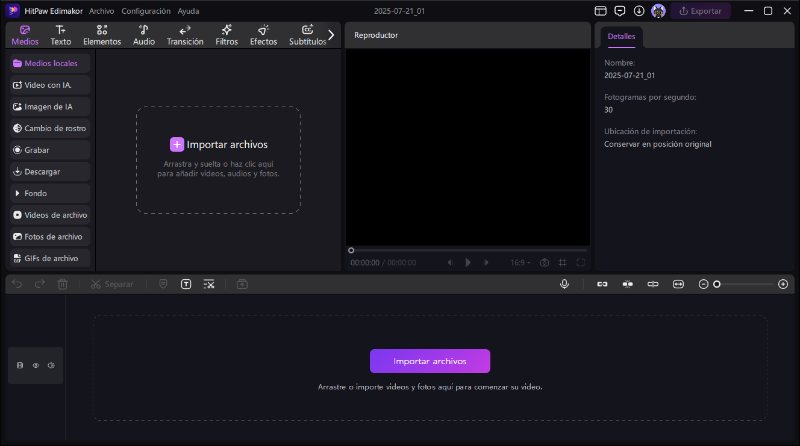The height and width of the screenshot is (446, 800).
Task: Expand the Fondo section in sidebar
Action: 50,193
